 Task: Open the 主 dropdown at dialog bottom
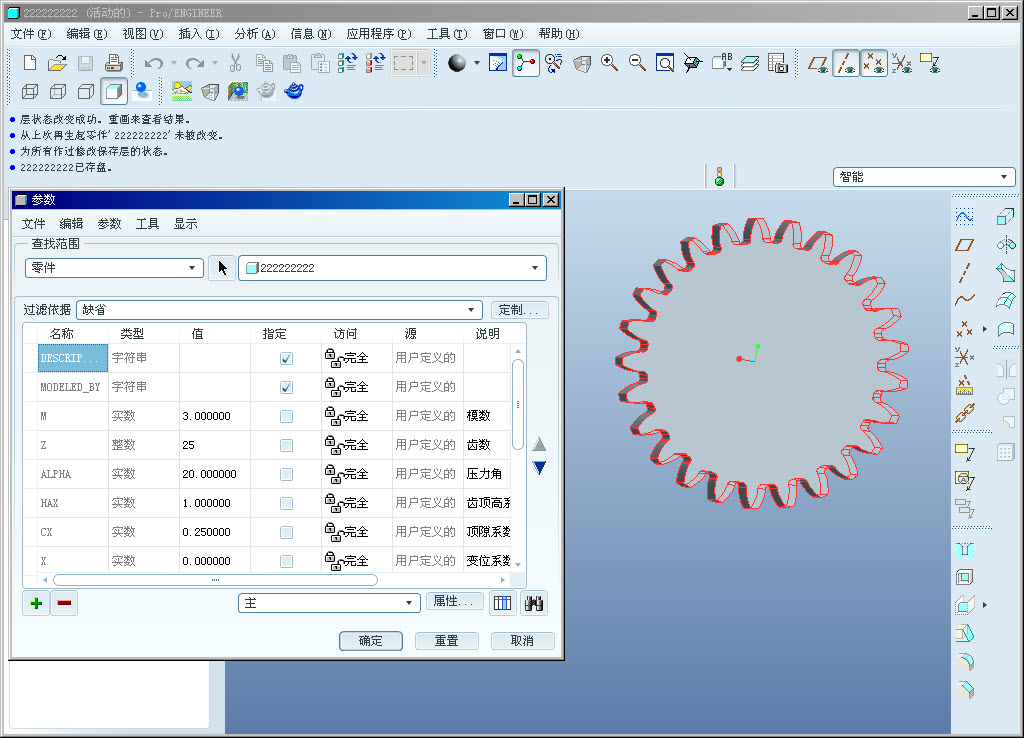pyautogui.click(x=328, y=603)
